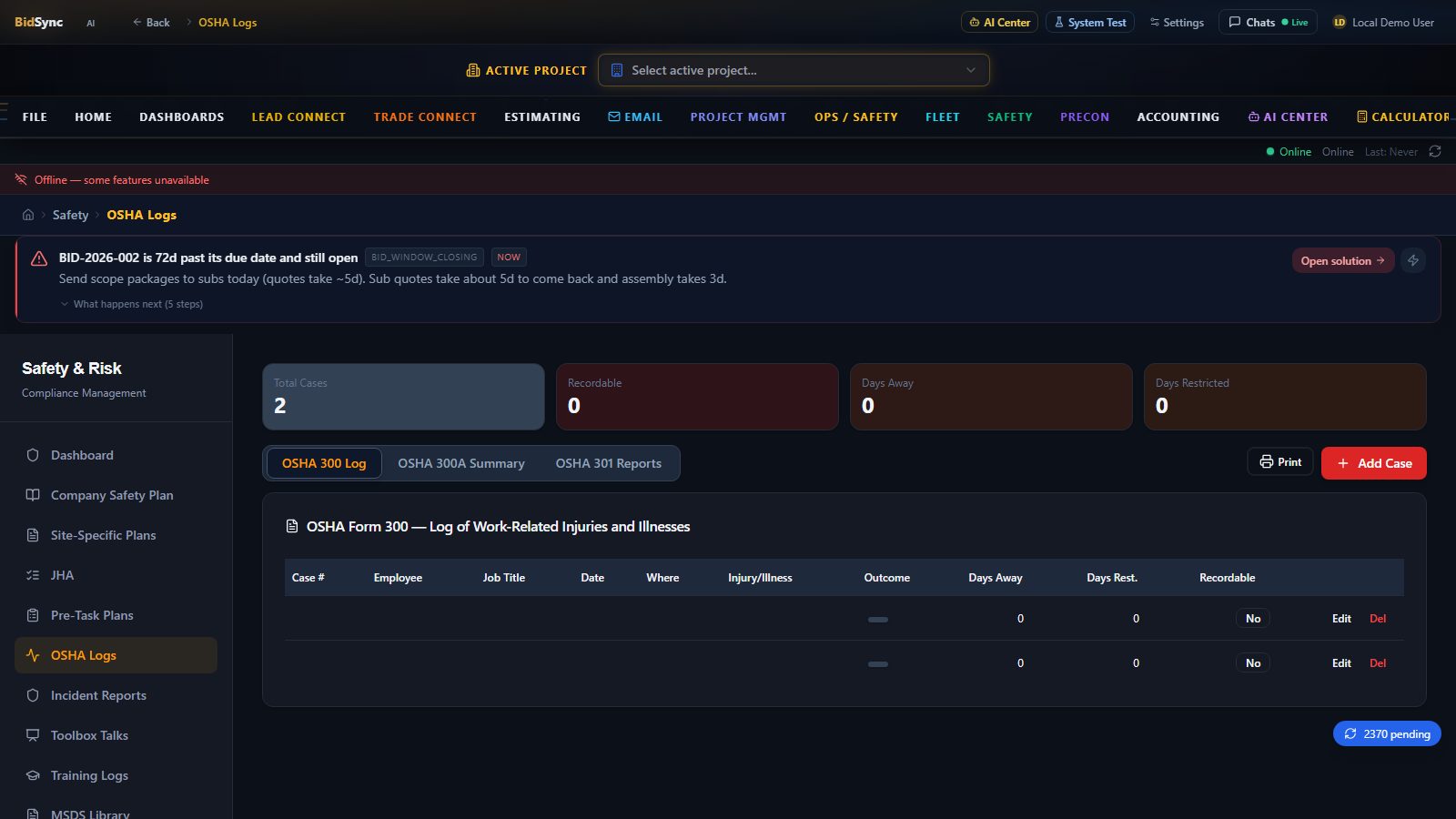
Task: Click the sync refresh icon near Last: Never
Action: click(1435, 151)
